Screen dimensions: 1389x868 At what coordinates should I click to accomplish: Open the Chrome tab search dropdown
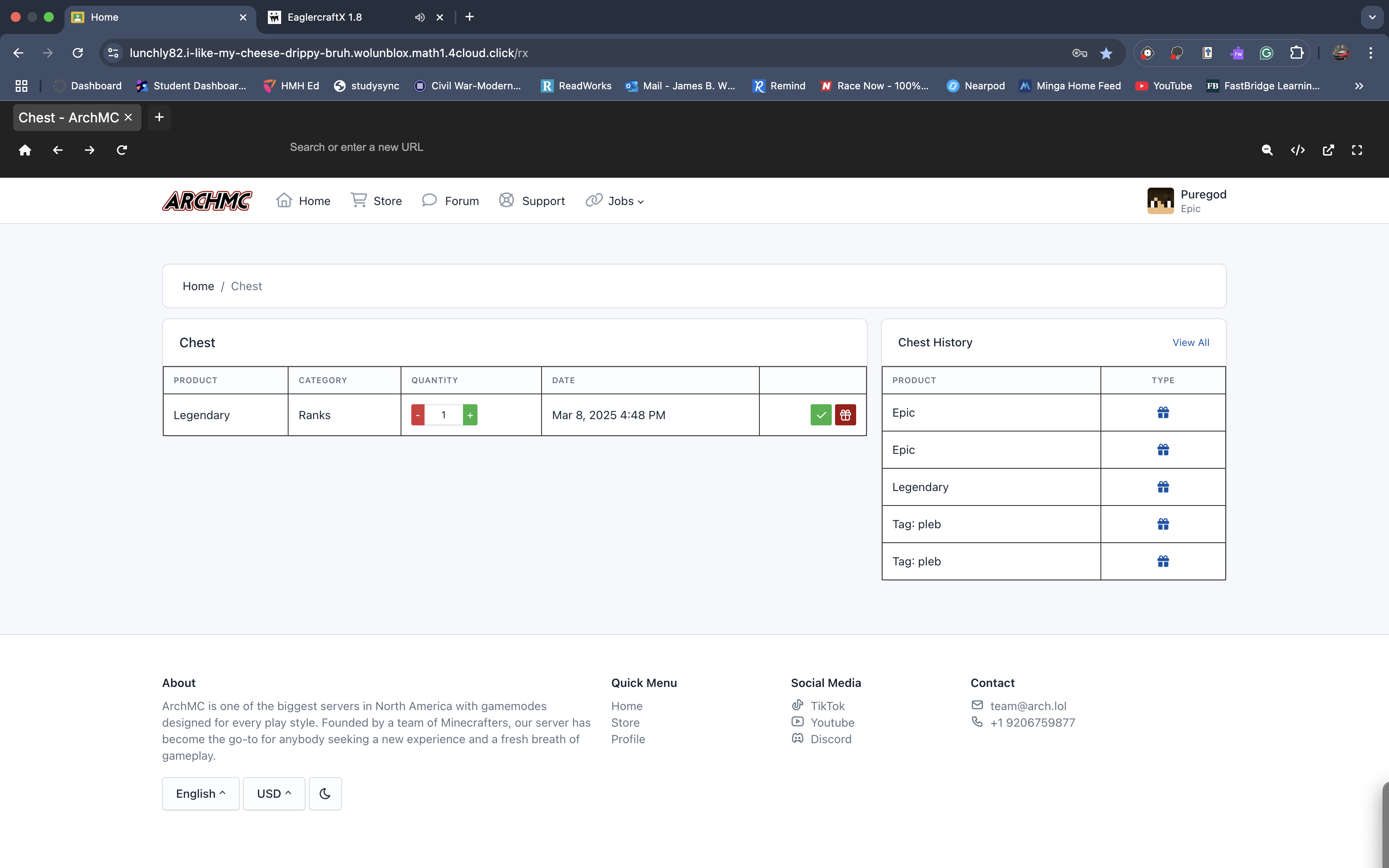[1372, 17]
